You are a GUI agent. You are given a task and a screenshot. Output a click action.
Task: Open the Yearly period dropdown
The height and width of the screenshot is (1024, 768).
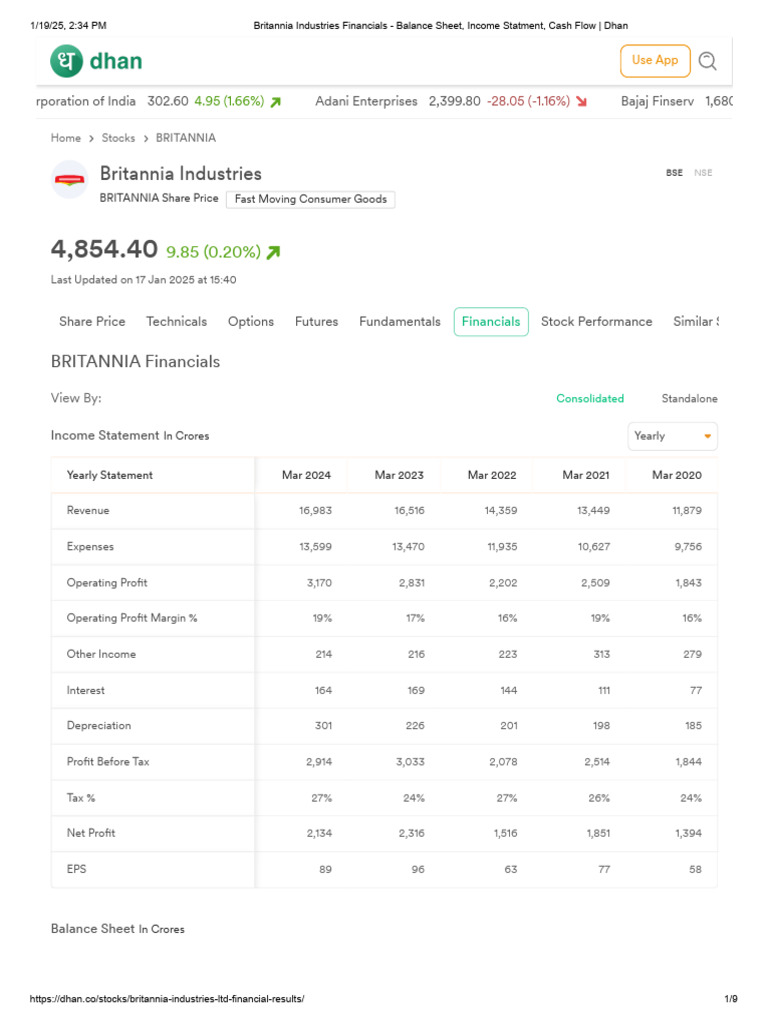(x=673, y=436)
